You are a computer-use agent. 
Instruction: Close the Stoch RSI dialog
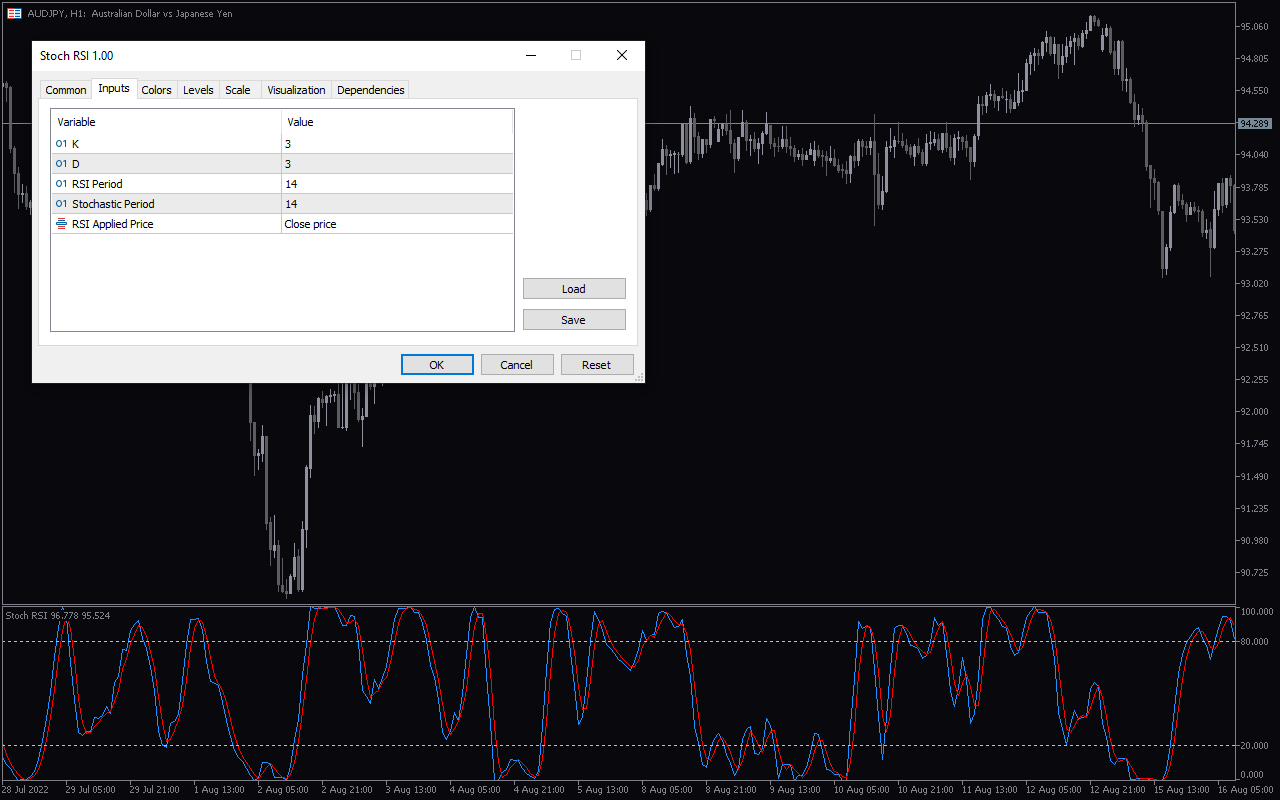[622, 56]
